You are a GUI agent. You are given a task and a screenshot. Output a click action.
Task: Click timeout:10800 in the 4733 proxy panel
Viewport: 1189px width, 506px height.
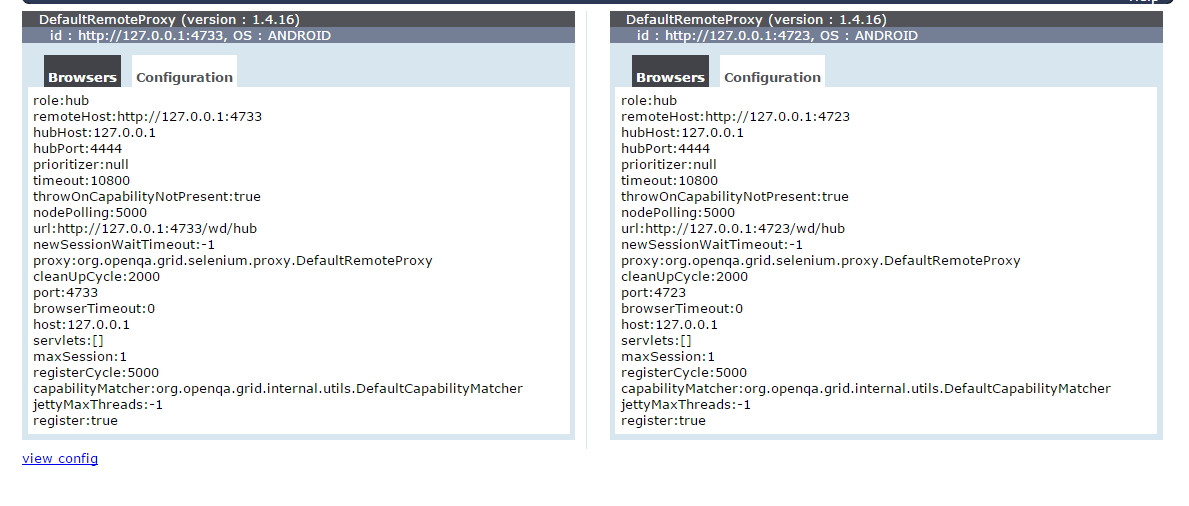pyautogui.click(x=81, y=181)
